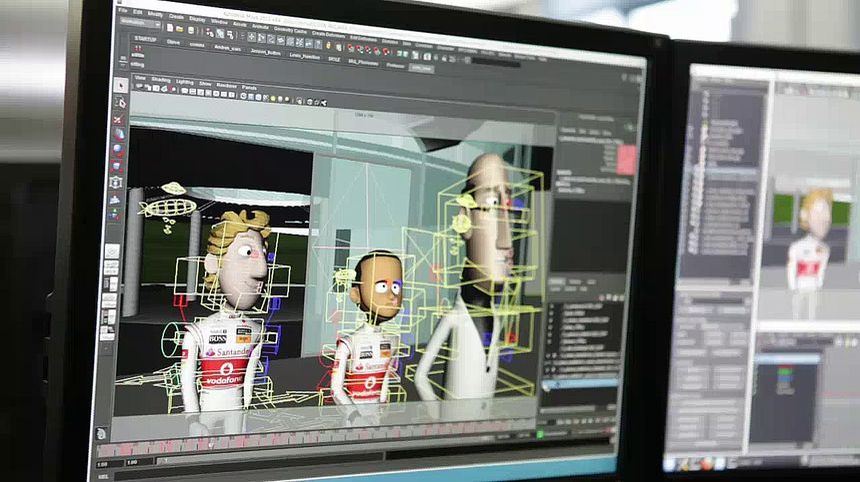Image resolution: width=860 pixels, height=482 pixels.
Task: Toggle the joints selection mask icon
Action: coord(262,38)
